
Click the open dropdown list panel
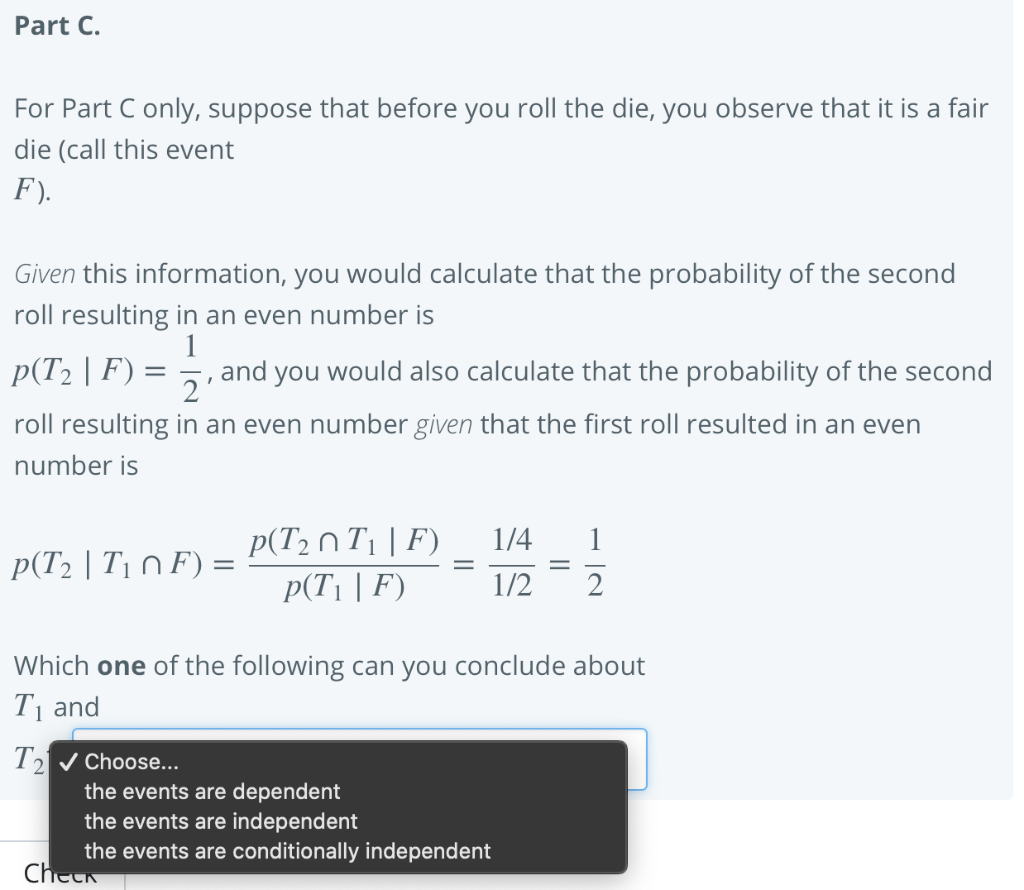pyautogui.click(x=340, y=805)
